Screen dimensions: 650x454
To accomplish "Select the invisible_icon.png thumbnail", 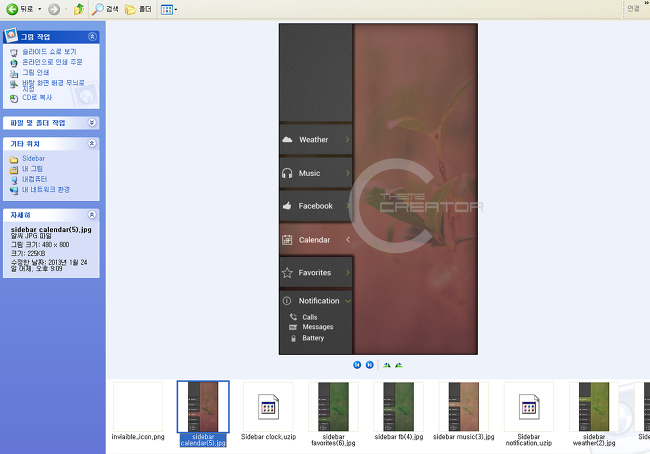I will pyautogui.click(x=138, y=407).
